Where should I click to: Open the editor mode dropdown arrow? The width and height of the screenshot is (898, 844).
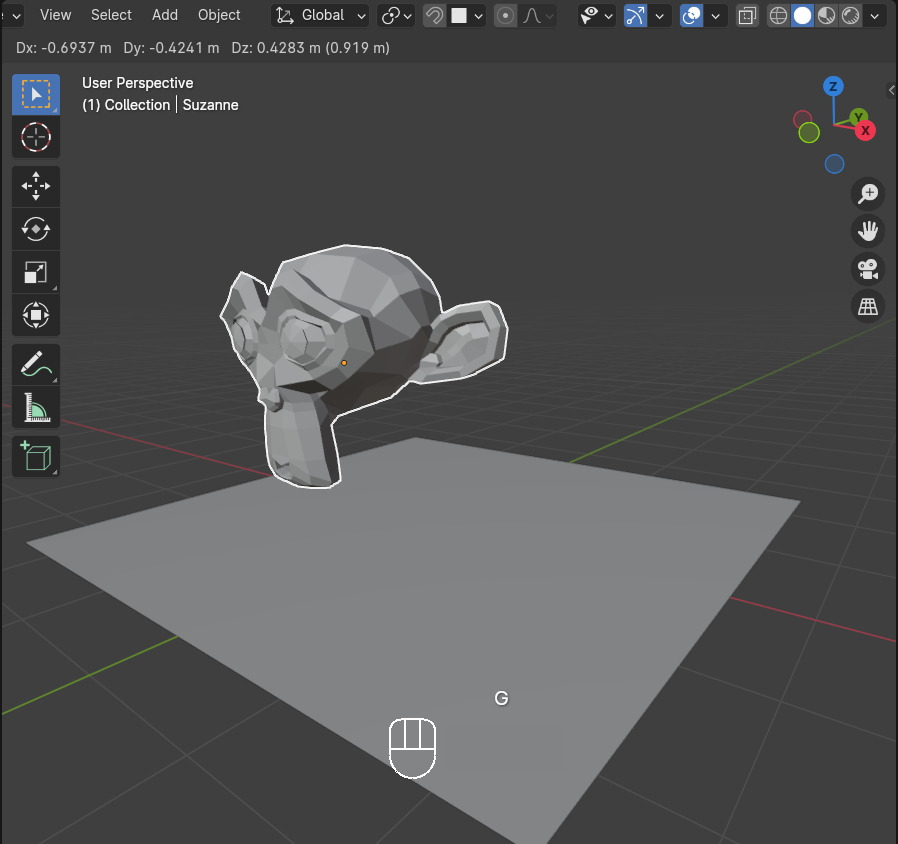[16, 16]
